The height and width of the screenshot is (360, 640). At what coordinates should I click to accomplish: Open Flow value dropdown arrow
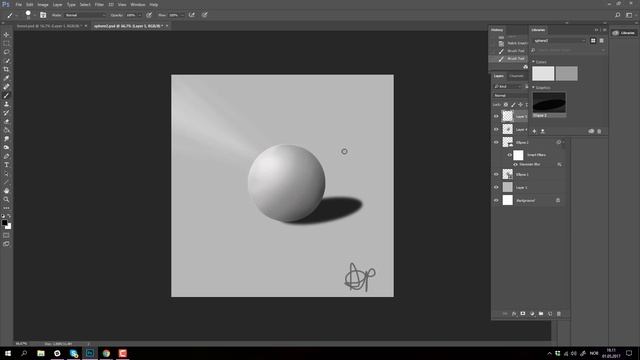(182, 15)
